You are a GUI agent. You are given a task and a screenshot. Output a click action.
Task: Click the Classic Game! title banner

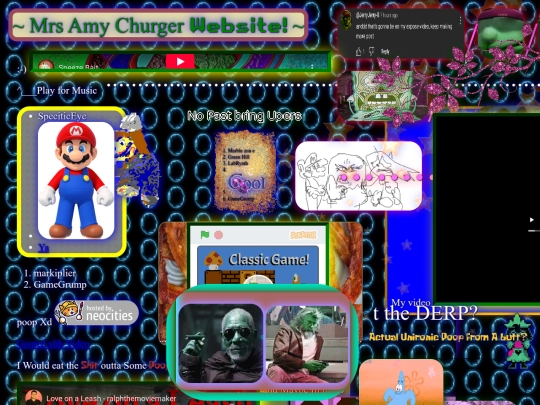(269, 259)
